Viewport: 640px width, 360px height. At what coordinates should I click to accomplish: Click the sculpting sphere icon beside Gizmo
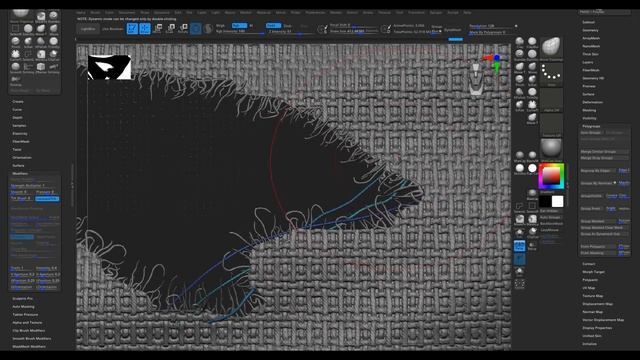[208, 29]
